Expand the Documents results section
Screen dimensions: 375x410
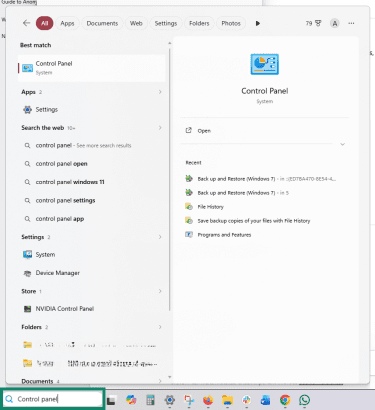(x=160, y=381)
